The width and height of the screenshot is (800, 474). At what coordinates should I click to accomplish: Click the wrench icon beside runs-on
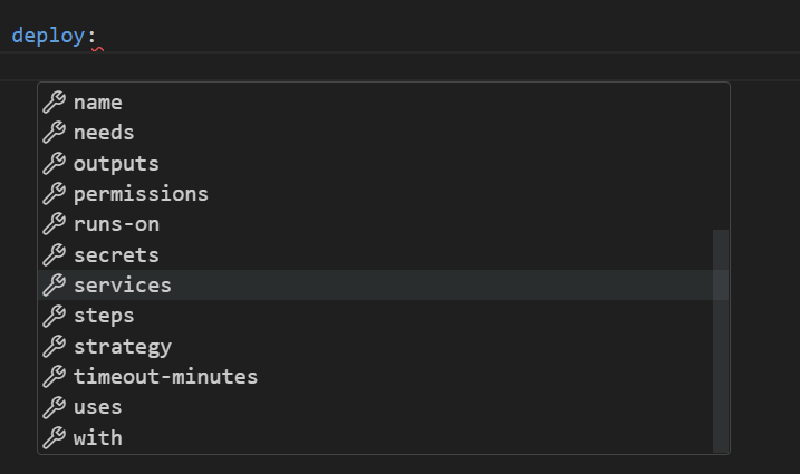54,224
